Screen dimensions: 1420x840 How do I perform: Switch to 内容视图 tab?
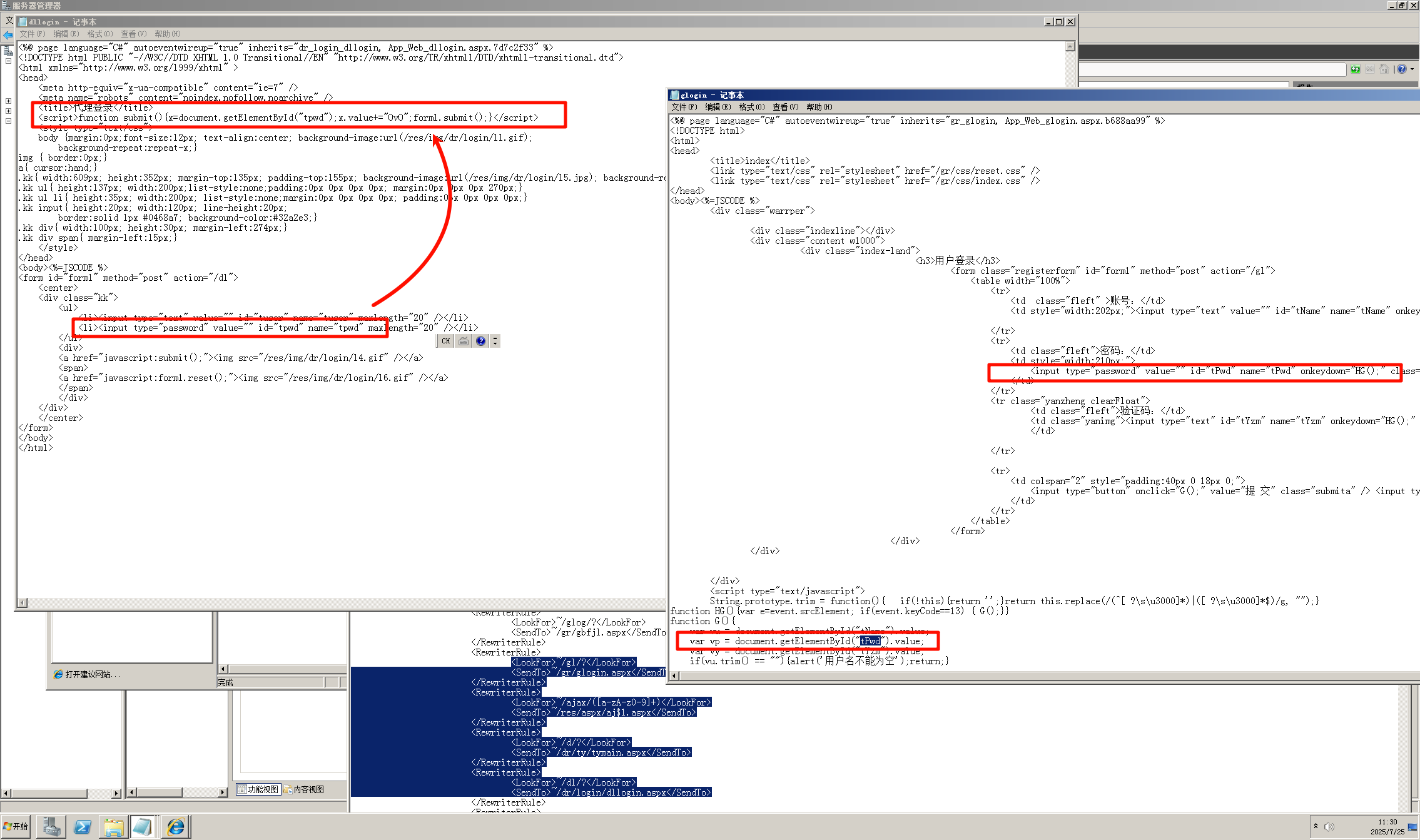tap(305, 789)
